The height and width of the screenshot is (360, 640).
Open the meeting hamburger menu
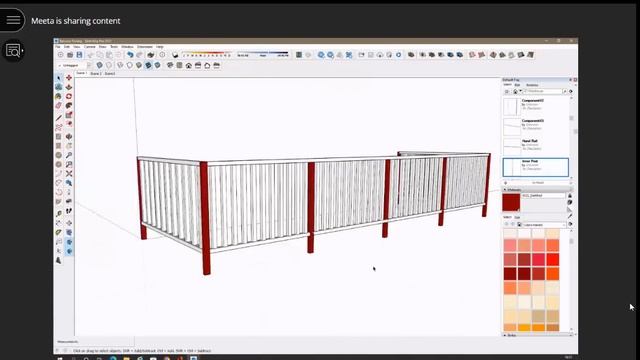coord(13,20)
